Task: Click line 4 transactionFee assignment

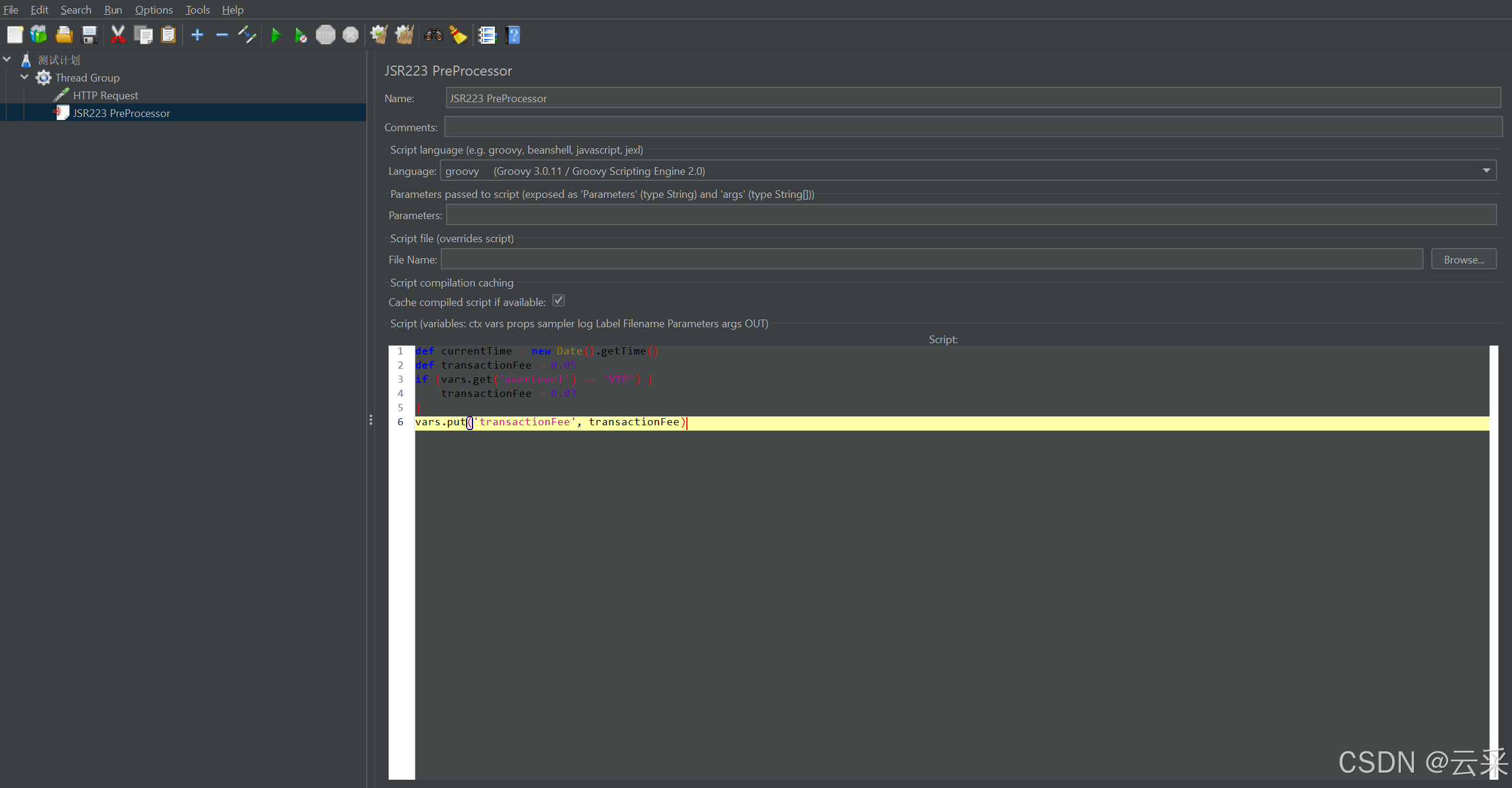Action: (x=509, y=393)
